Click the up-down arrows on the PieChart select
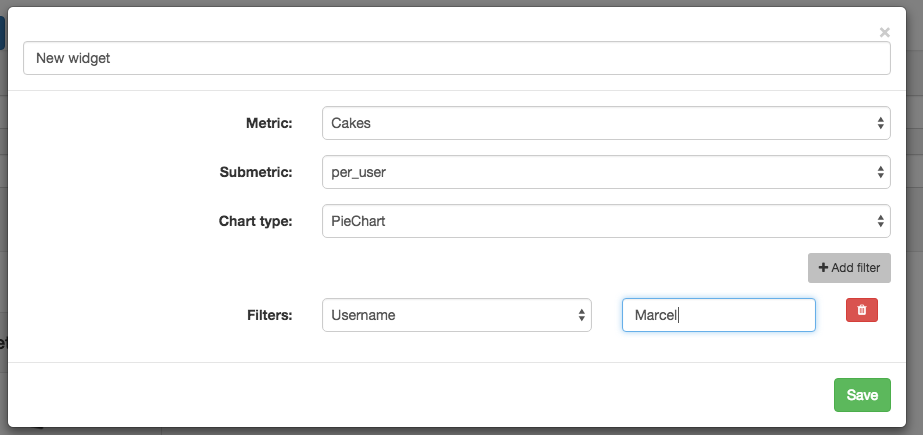 [x=880, y=221]
